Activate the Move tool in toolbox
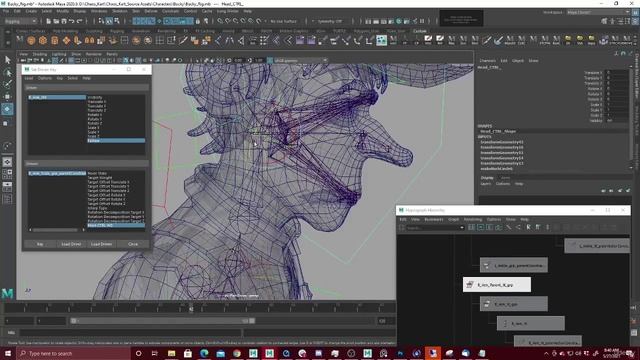Screen dimensions: 640x360 pyautogui.click(x=7, y=97)
